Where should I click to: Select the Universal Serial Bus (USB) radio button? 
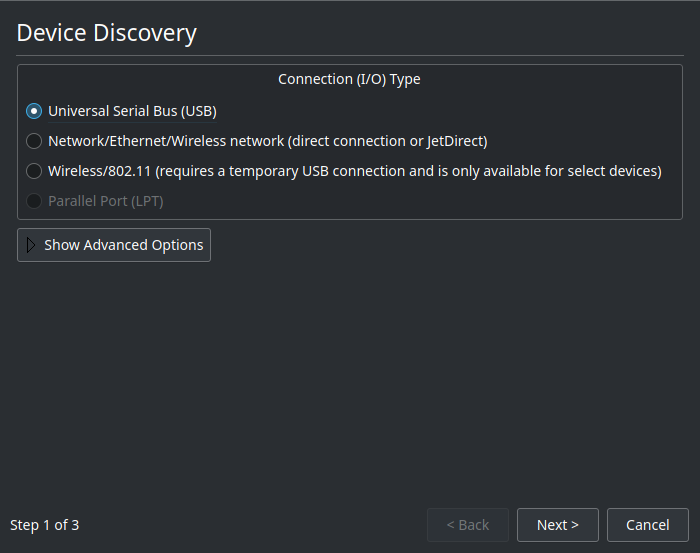coord(34,111)
